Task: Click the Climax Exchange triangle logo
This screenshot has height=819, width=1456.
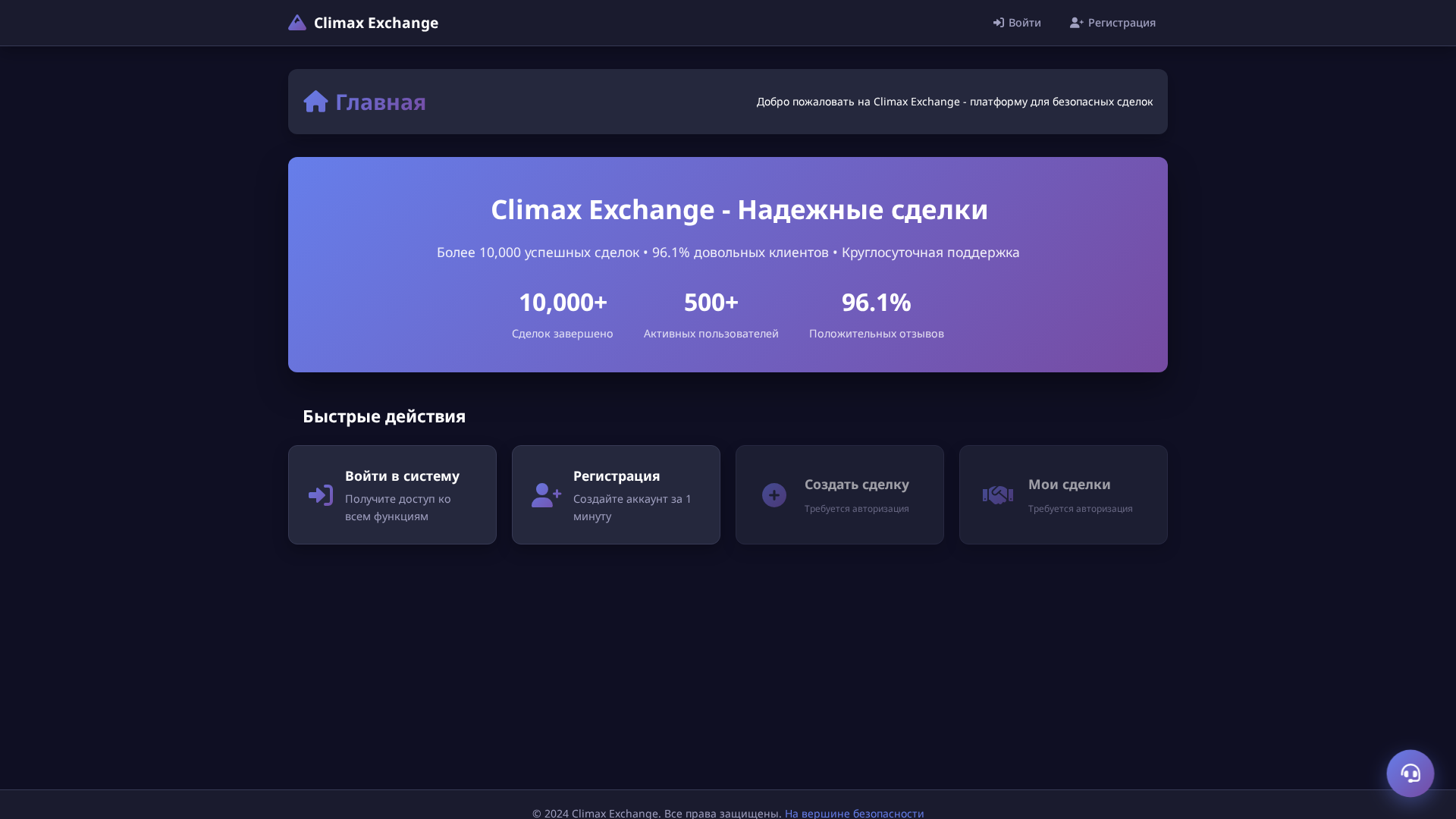Action: tap(297, 22)
